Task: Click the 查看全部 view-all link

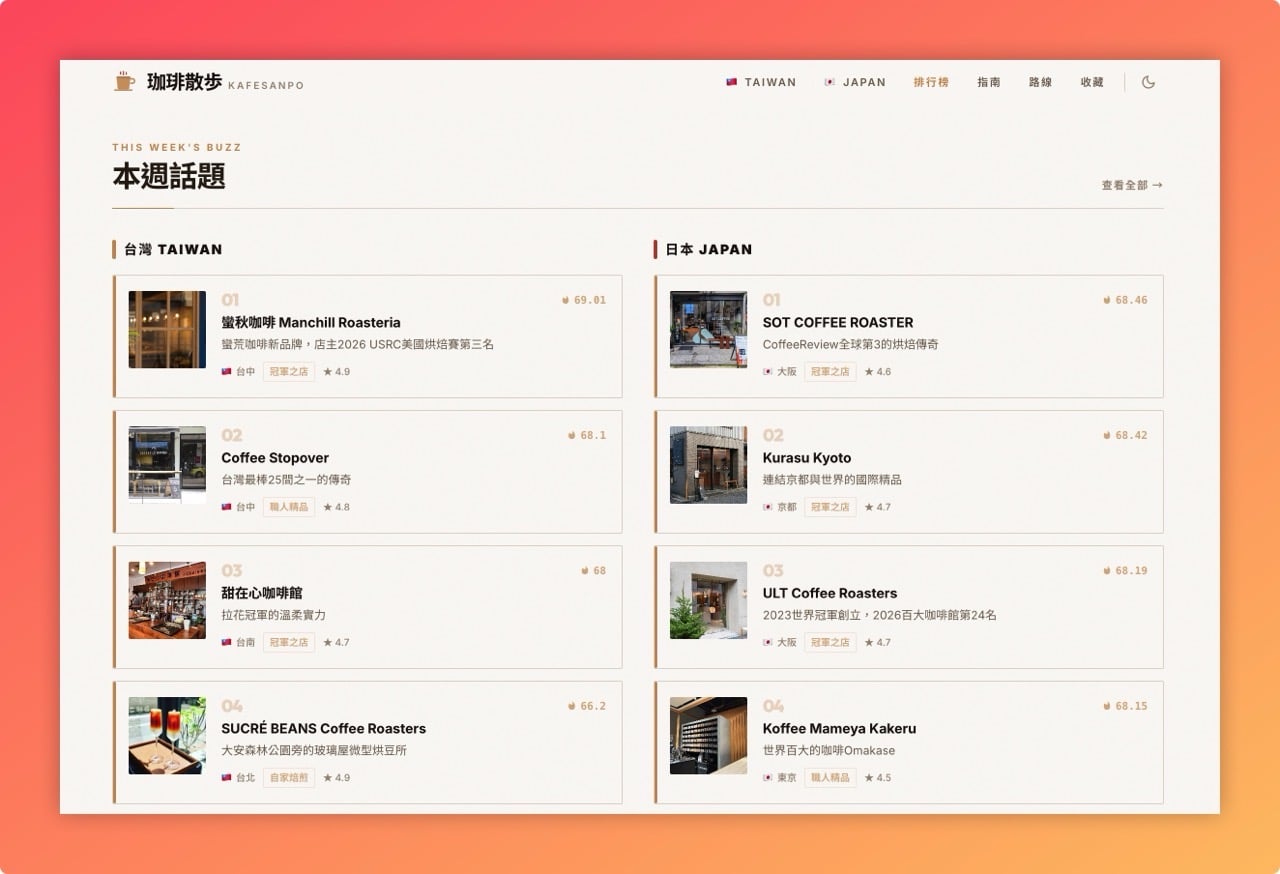Action: click(x=1132, y=185)
